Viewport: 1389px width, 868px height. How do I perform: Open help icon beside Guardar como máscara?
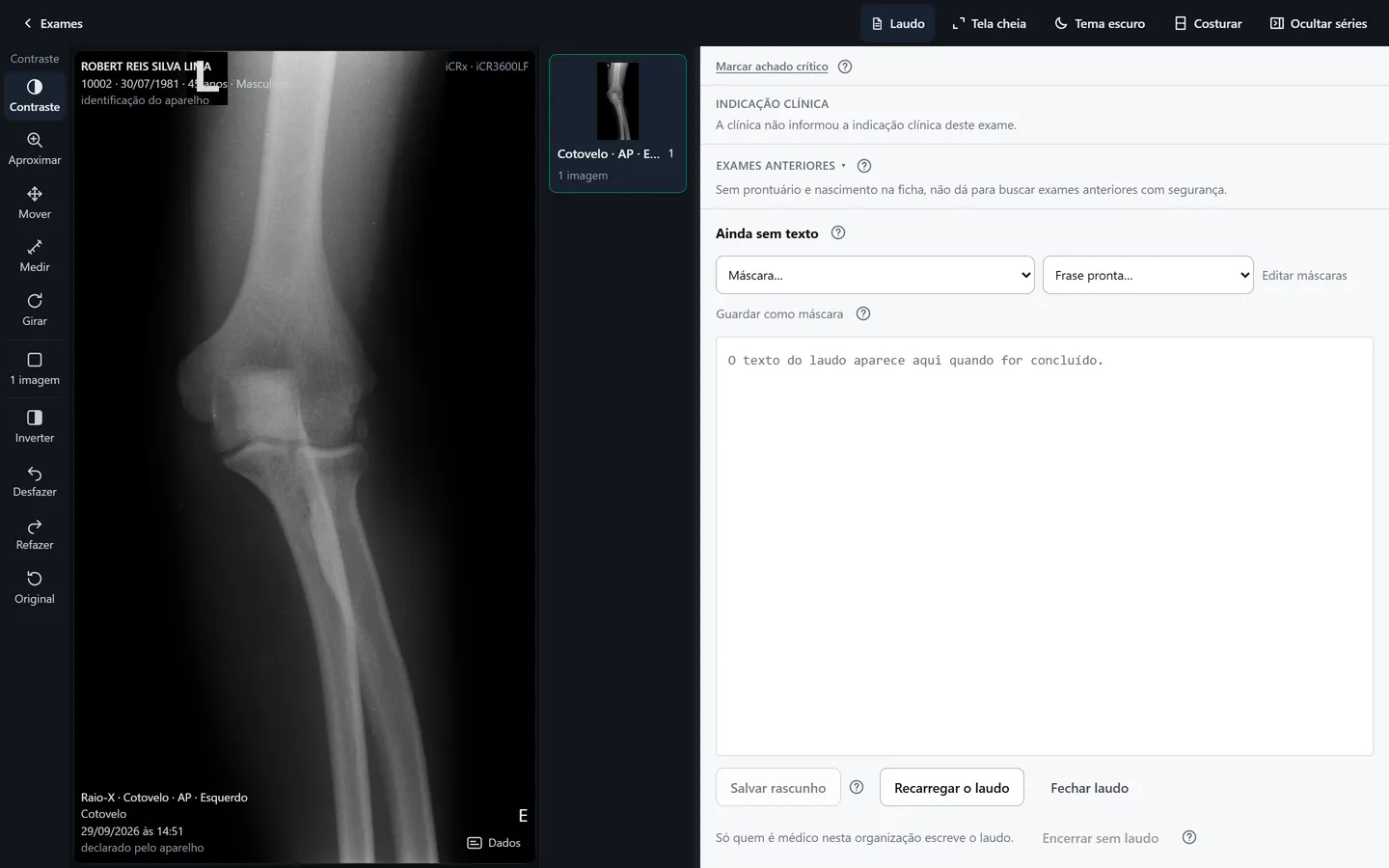pos(863,313)
